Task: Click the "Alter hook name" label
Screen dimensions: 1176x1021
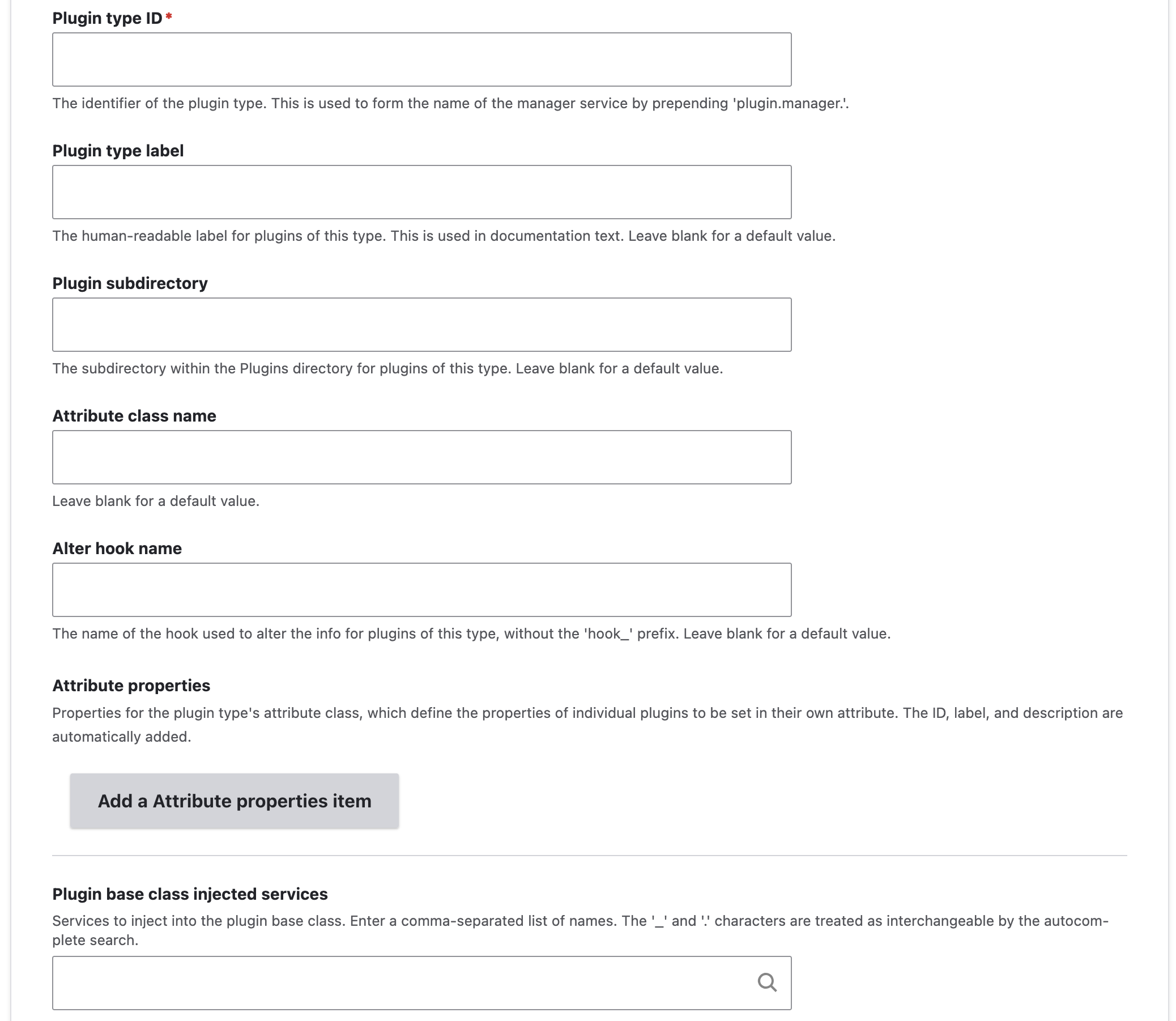Action: (117, 548)
